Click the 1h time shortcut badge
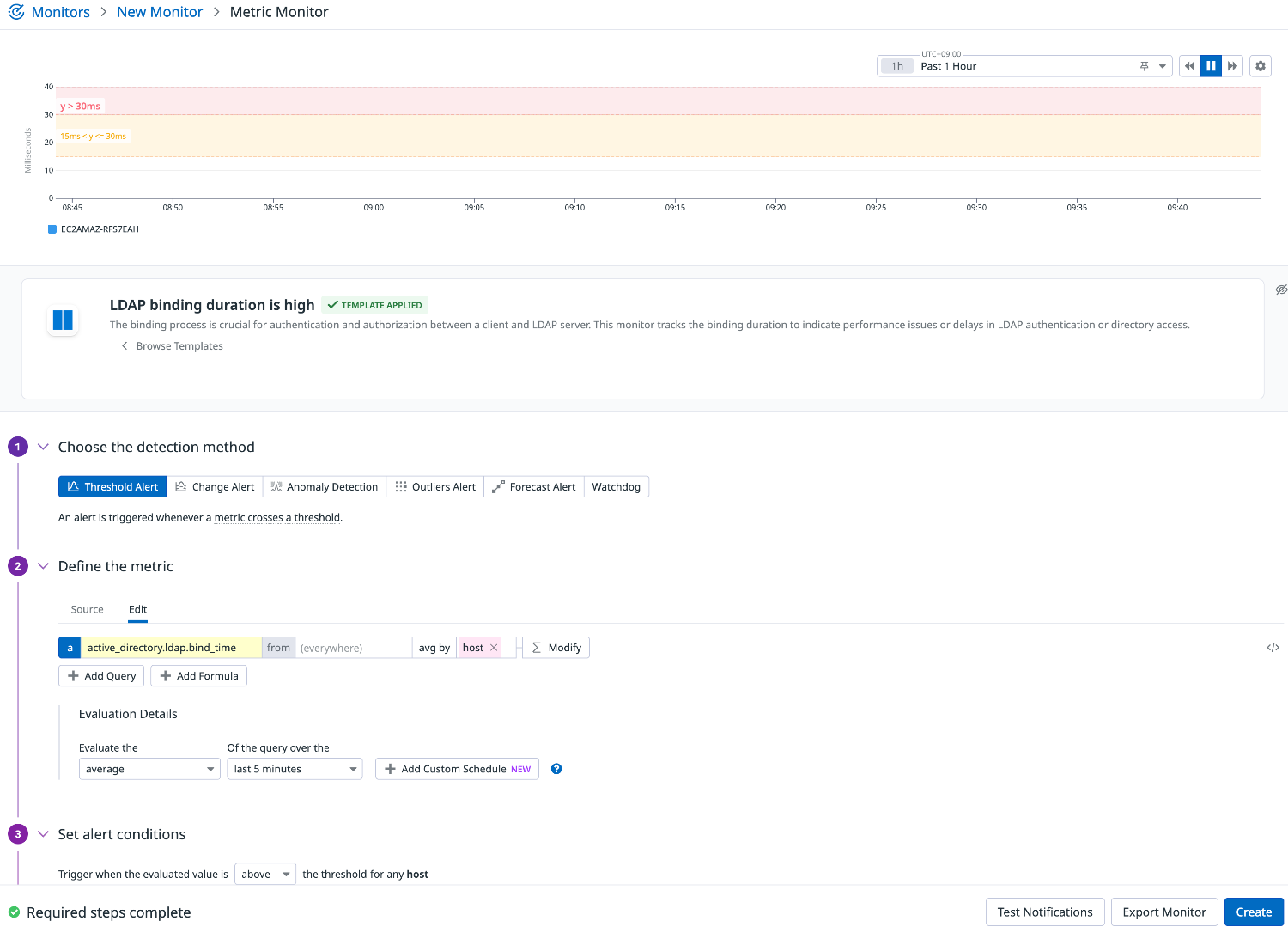Viewport: 1288px width, 933px height. [897, 66]
